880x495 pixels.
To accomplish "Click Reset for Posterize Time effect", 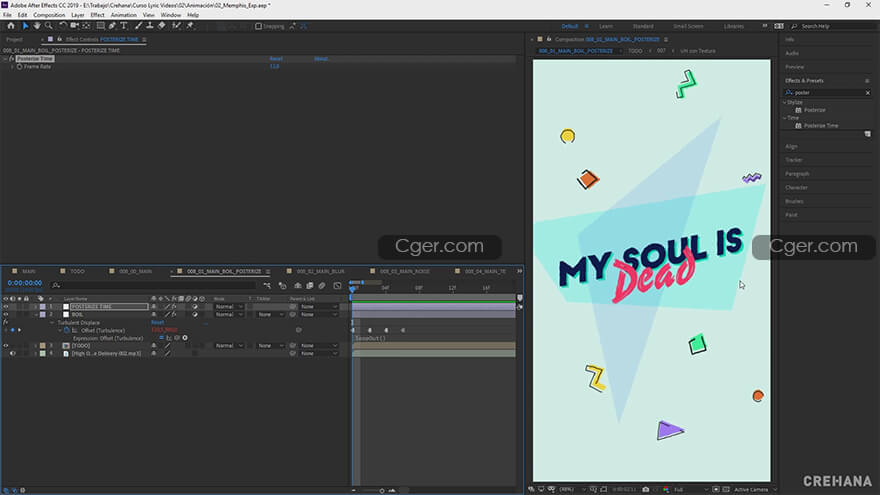I will click(x=276, y=59).
